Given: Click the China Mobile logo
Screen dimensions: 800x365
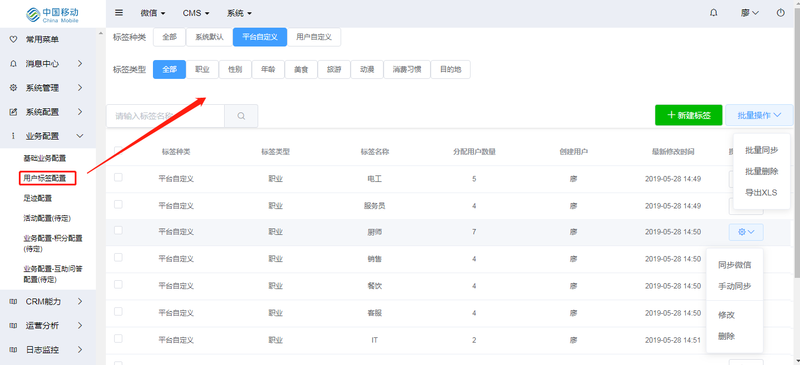Looking at the screenshot, I should tap(53, 14).
